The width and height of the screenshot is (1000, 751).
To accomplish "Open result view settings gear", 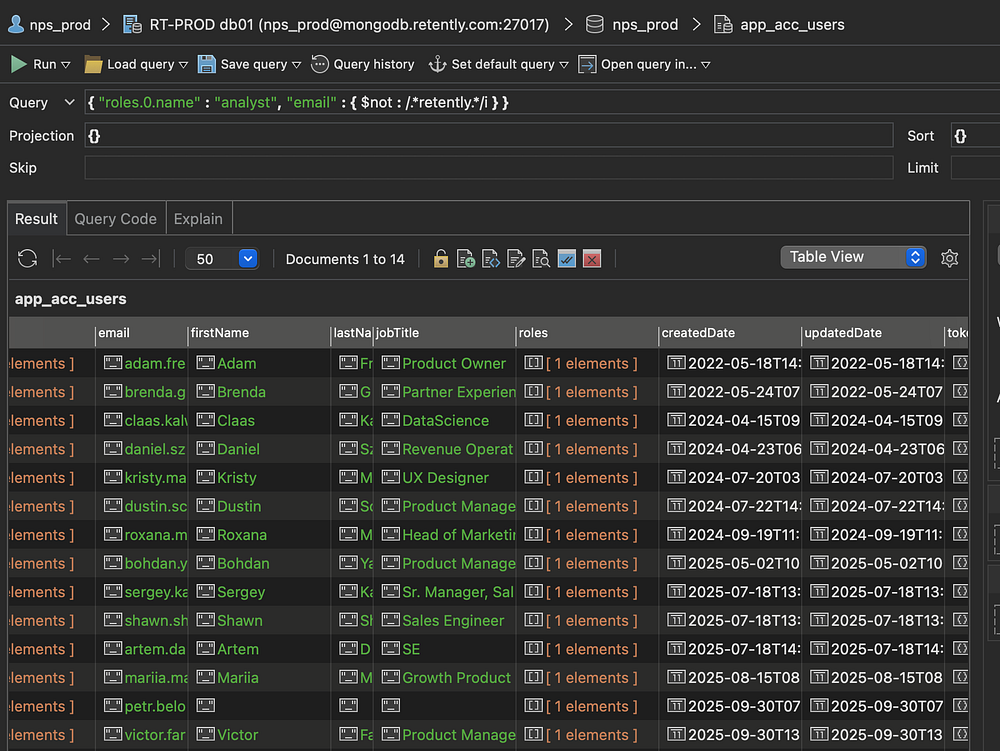I will coord(950,258).
